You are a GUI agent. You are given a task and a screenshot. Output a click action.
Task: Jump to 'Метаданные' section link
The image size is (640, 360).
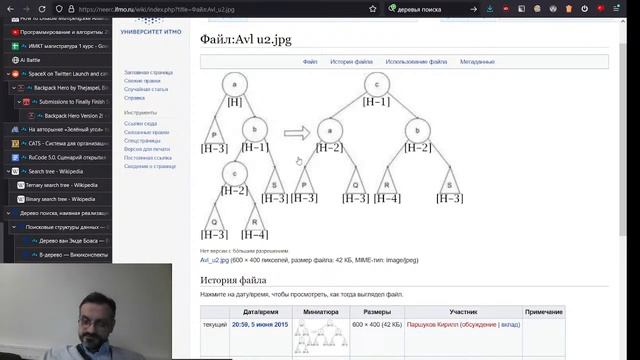477,62
